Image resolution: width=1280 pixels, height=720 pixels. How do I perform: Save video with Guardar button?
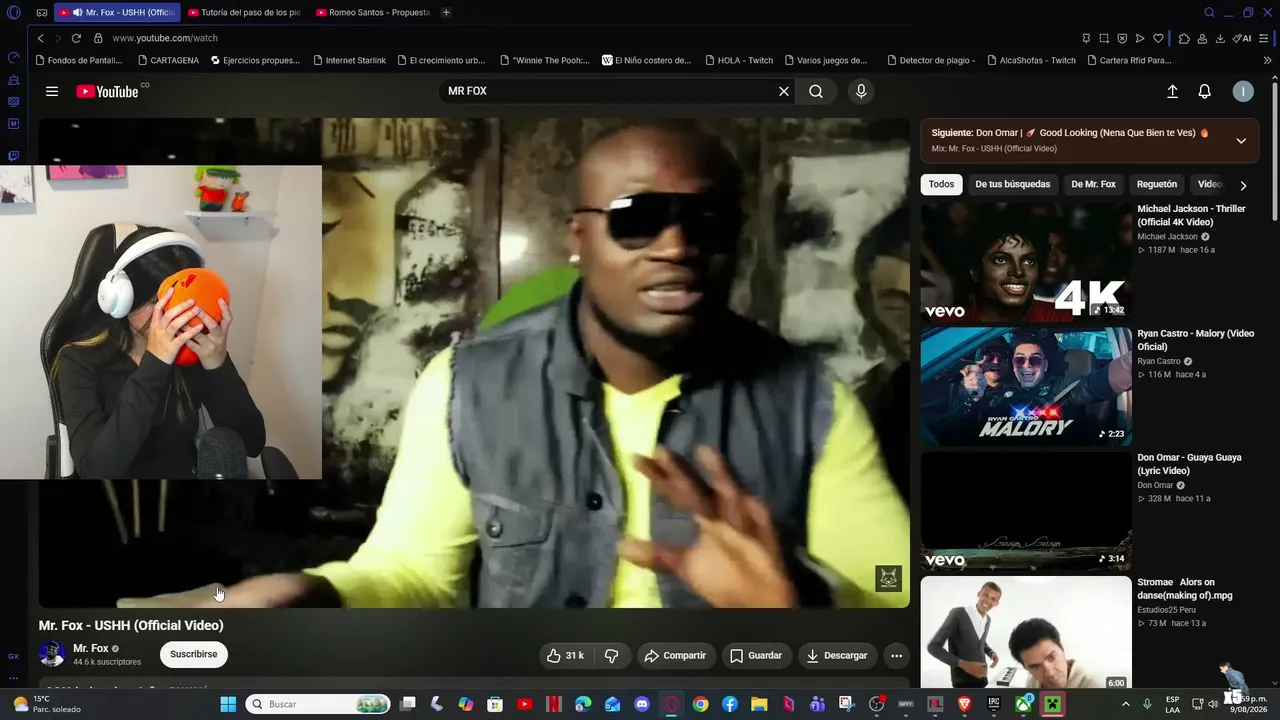756,656
